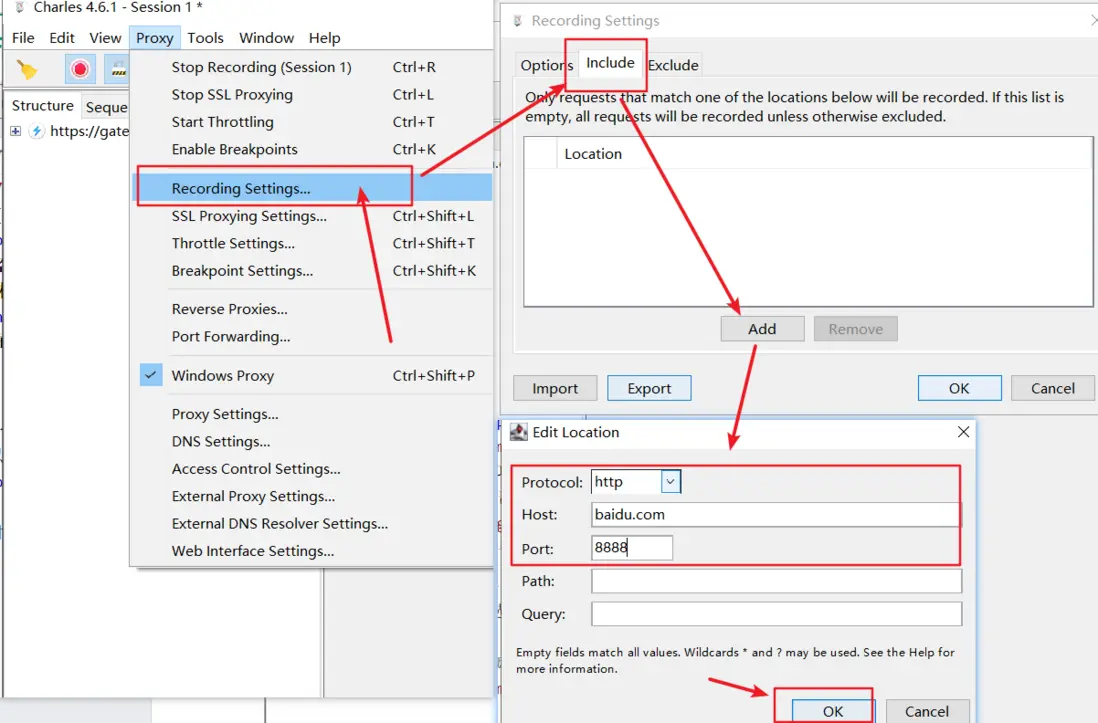The image size is (1098, 723).
Task: Open Proxy Settings...
Action: pyautogui.click(x=312, y=414)
